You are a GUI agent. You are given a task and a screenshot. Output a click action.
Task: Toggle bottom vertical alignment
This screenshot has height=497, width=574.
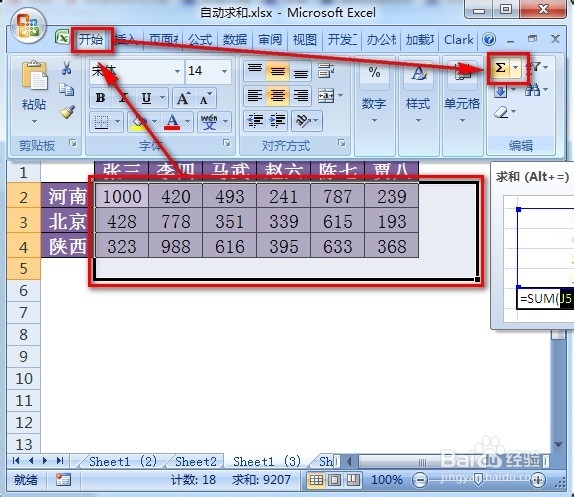point(301,71)
